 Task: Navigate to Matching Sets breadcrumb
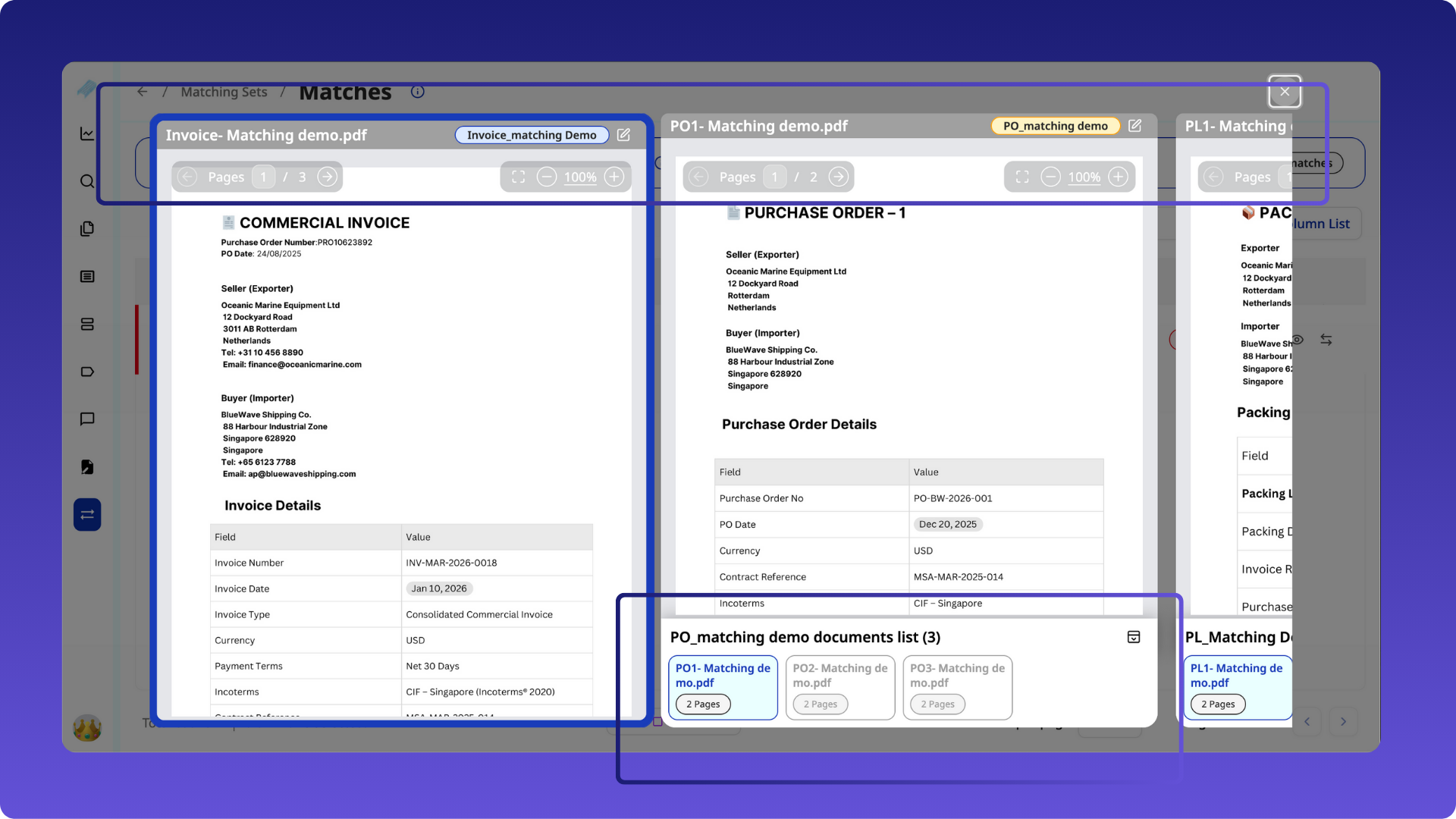pyautogui.click(x=224, y=92)
